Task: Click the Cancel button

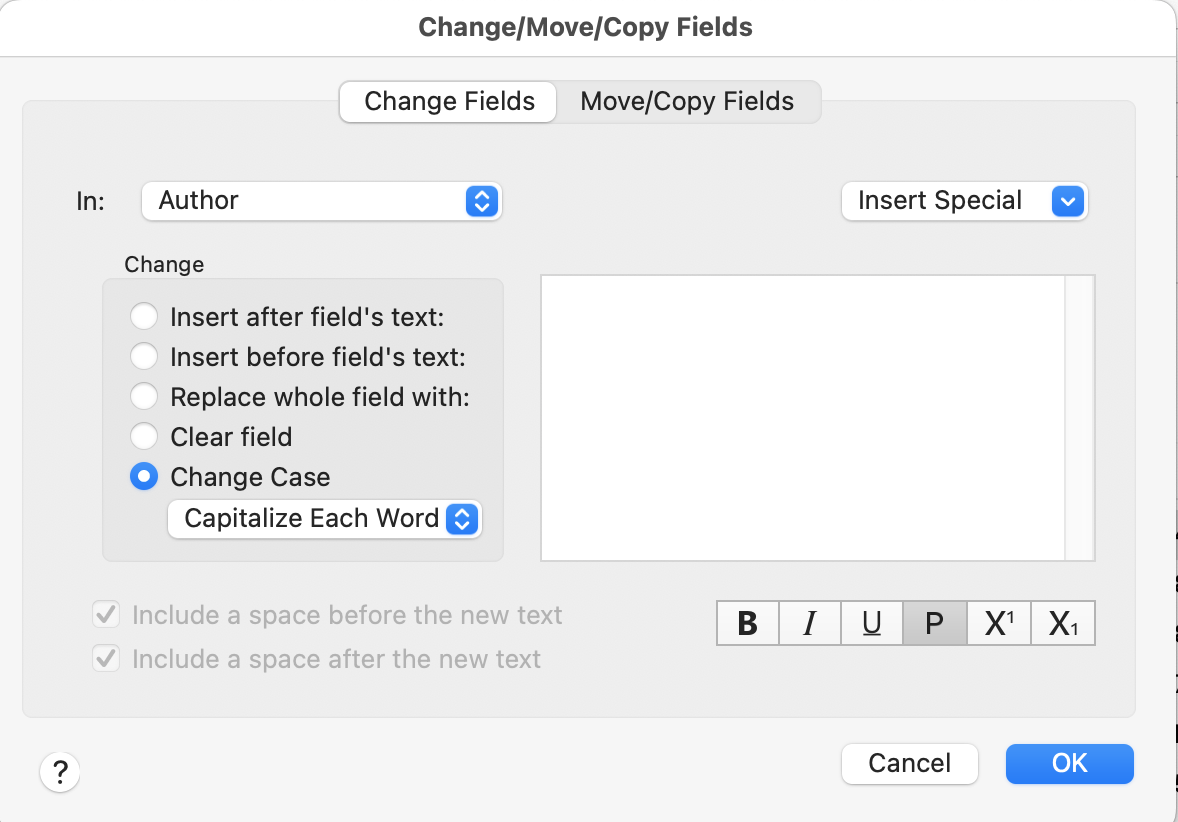Action: pyautogui.click(x=909, y=764)
